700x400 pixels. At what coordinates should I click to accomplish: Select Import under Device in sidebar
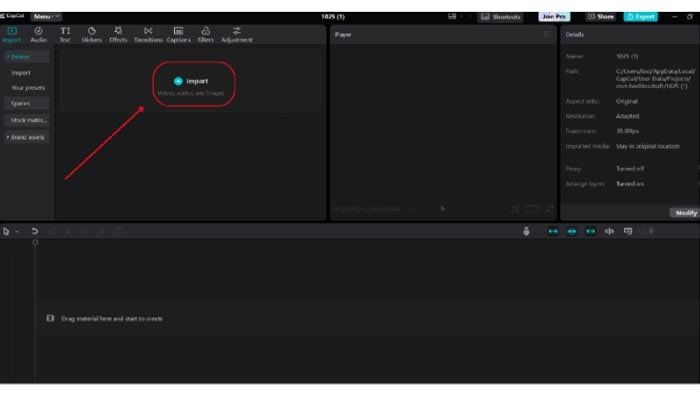[21, 73]
